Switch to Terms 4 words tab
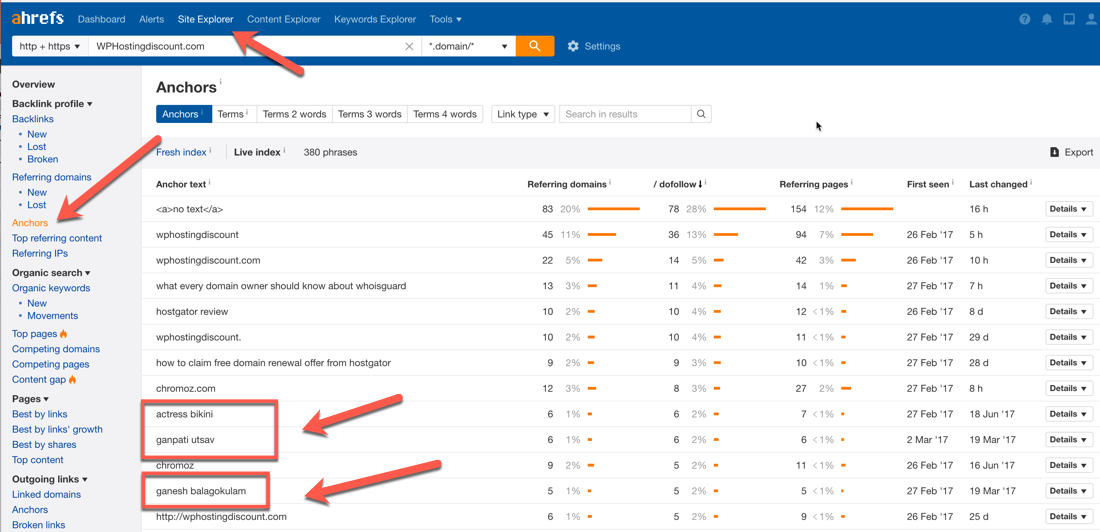 click(x=445, y=114)
